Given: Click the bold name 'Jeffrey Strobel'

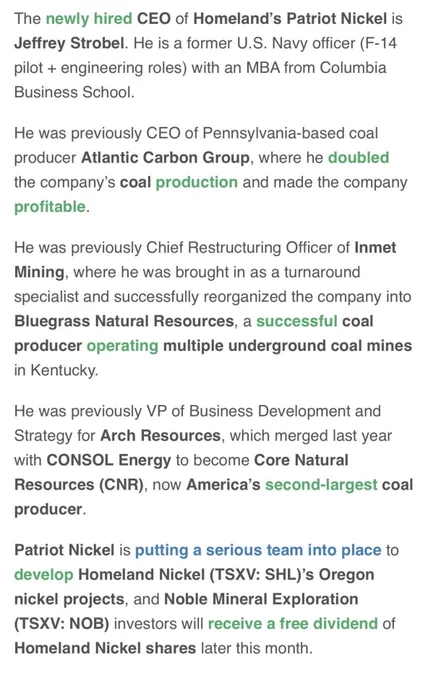Looking at the screenshot, I should click(x=69, y=43).
